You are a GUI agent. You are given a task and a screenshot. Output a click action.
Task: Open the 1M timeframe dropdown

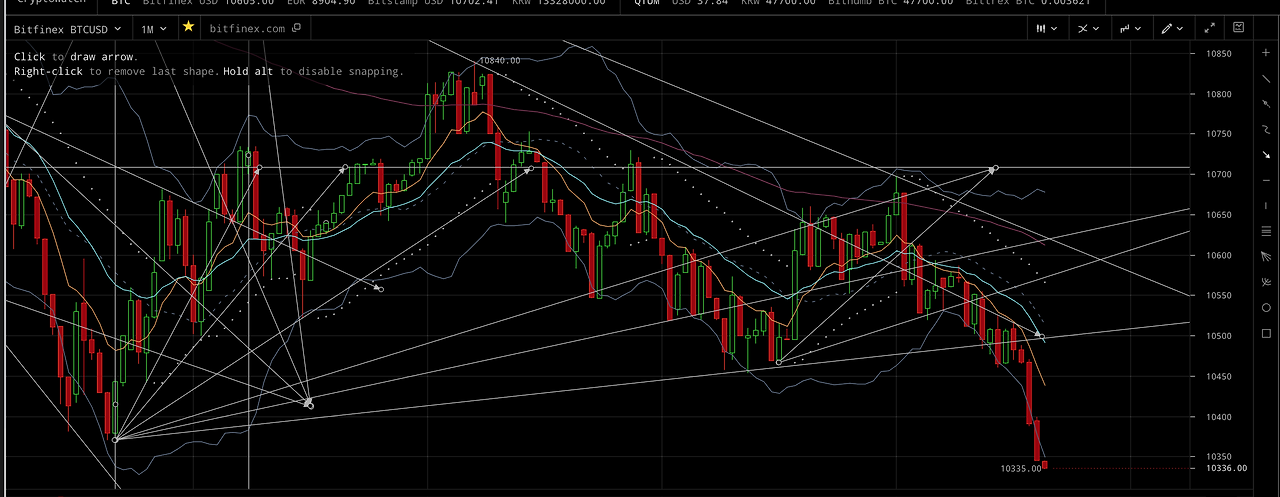tap(153, 29)
